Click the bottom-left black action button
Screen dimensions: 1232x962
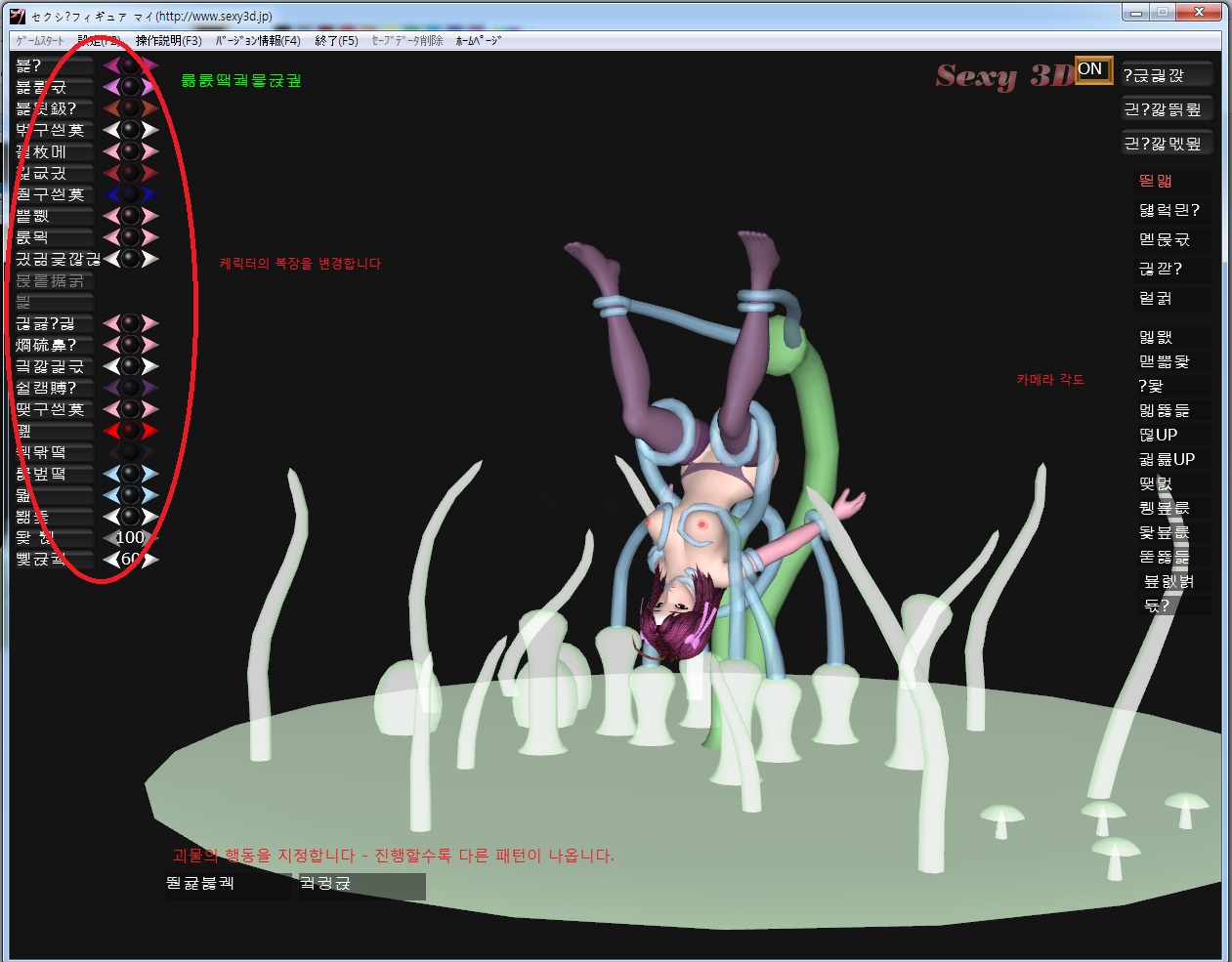(x=227, y=884)
